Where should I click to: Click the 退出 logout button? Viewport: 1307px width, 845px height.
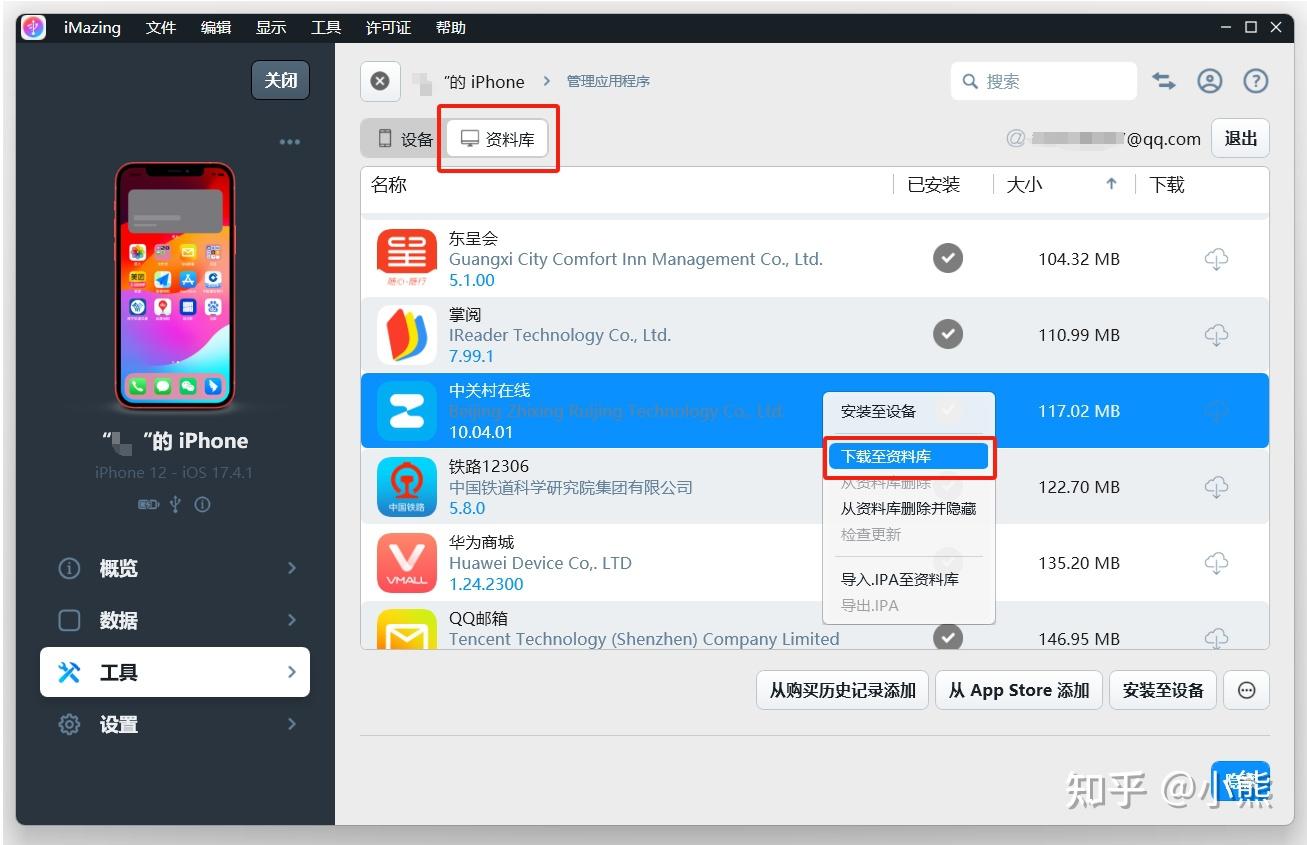(x=1239, y=138)
